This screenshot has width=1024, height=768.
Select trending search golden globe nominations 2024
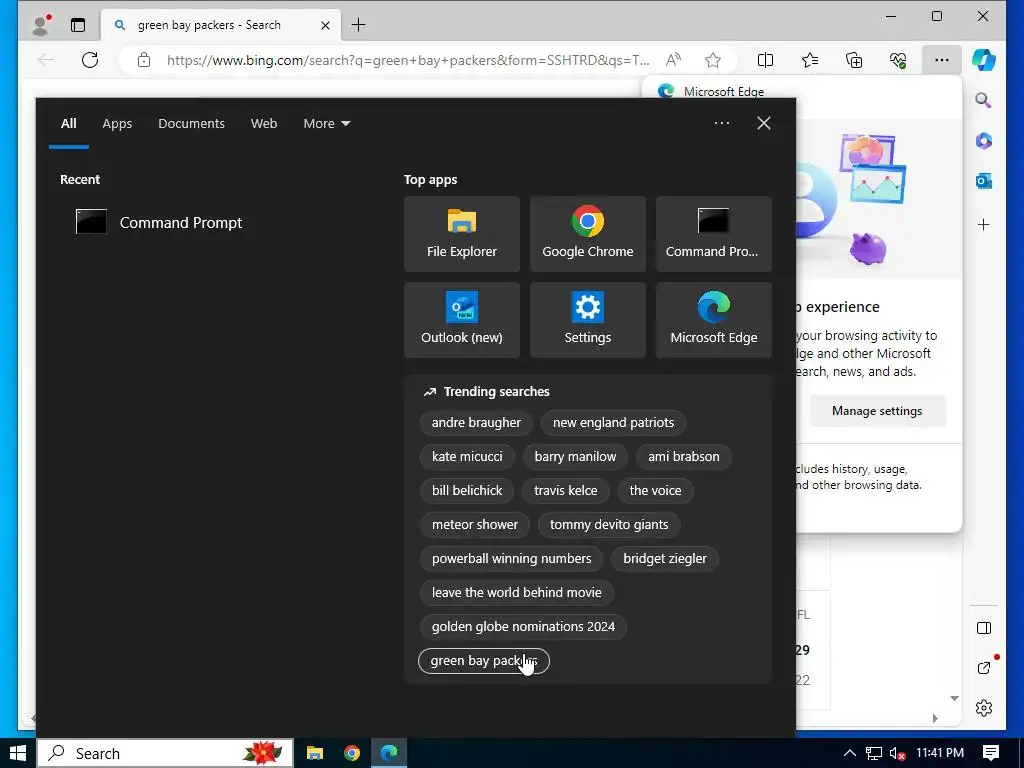[x=523, y=626]
